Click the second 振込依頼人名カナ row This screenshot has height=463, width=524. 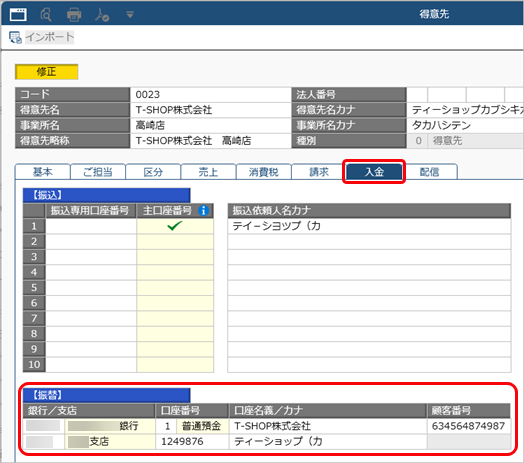point(369,241)
